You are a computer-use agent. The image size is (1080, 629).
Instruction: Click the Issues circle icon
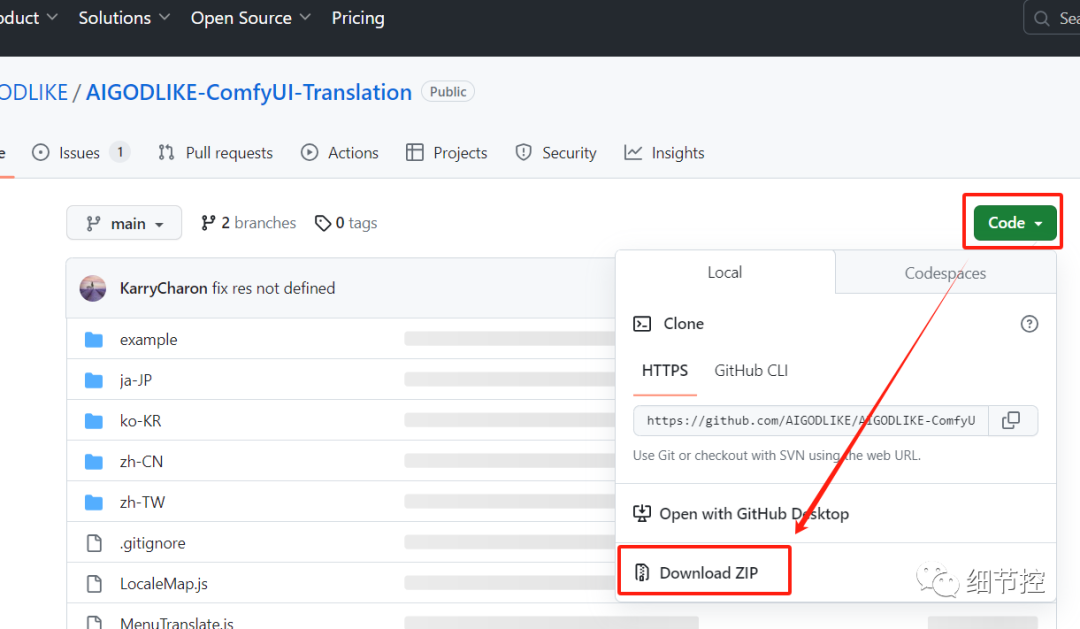(41, 152)
